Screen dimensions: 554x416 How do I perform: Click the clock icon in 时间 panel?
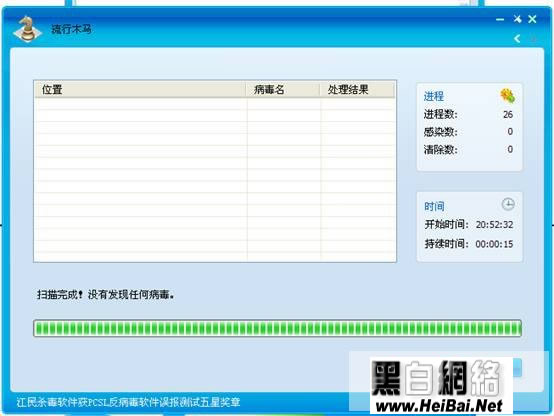tap(508, 204)
